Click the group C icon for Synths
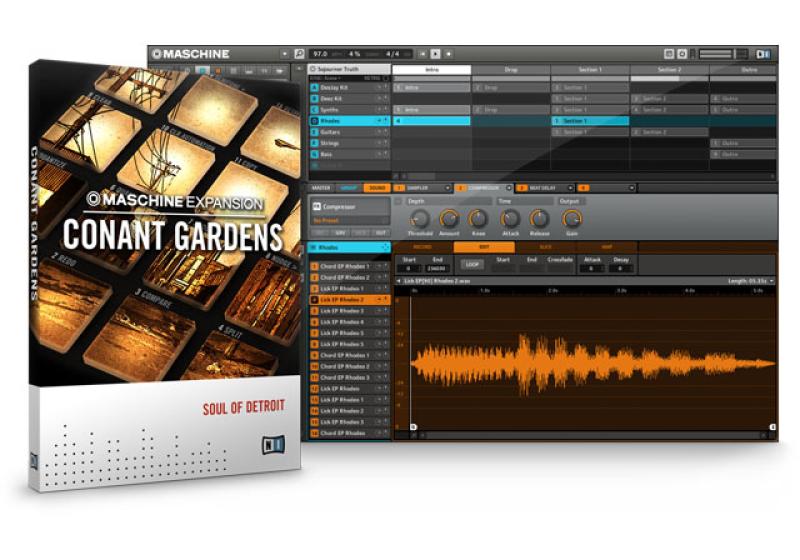This screenshot has width=800, height=560. tap(314, 110)
